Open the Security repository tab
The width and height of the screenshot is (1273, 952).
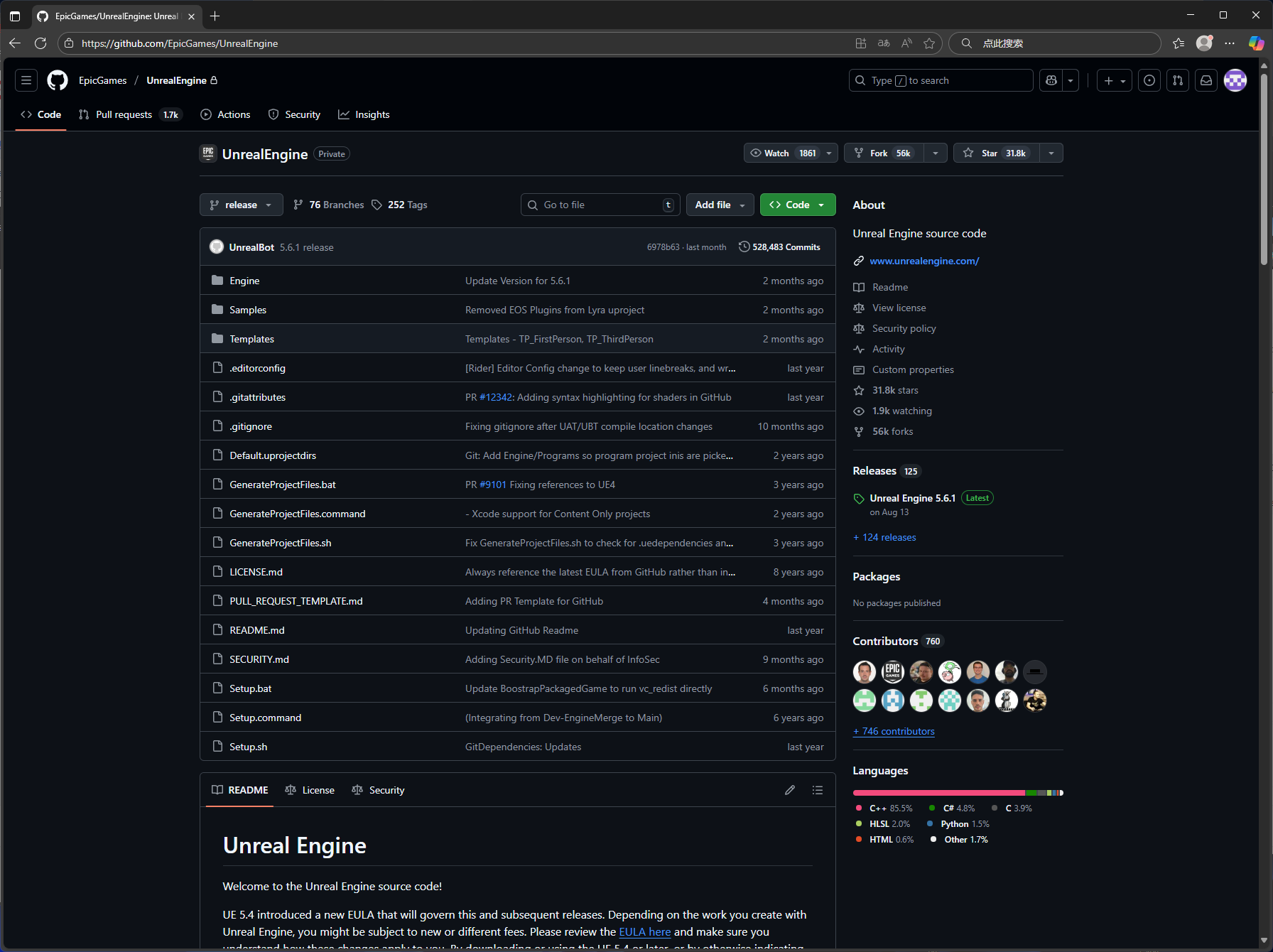pos(294,114)
